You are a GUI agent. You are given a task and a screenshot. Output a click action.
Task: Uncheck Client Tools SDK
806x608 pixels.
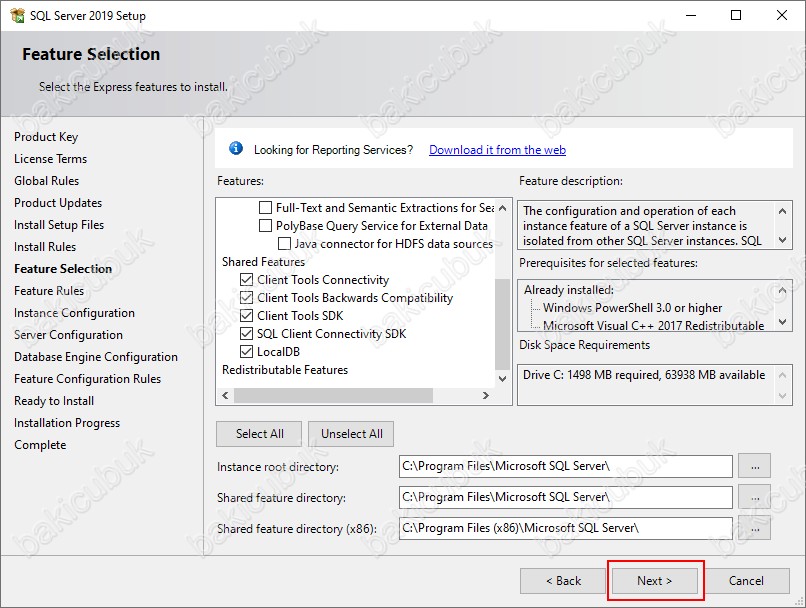click(247, 316)
